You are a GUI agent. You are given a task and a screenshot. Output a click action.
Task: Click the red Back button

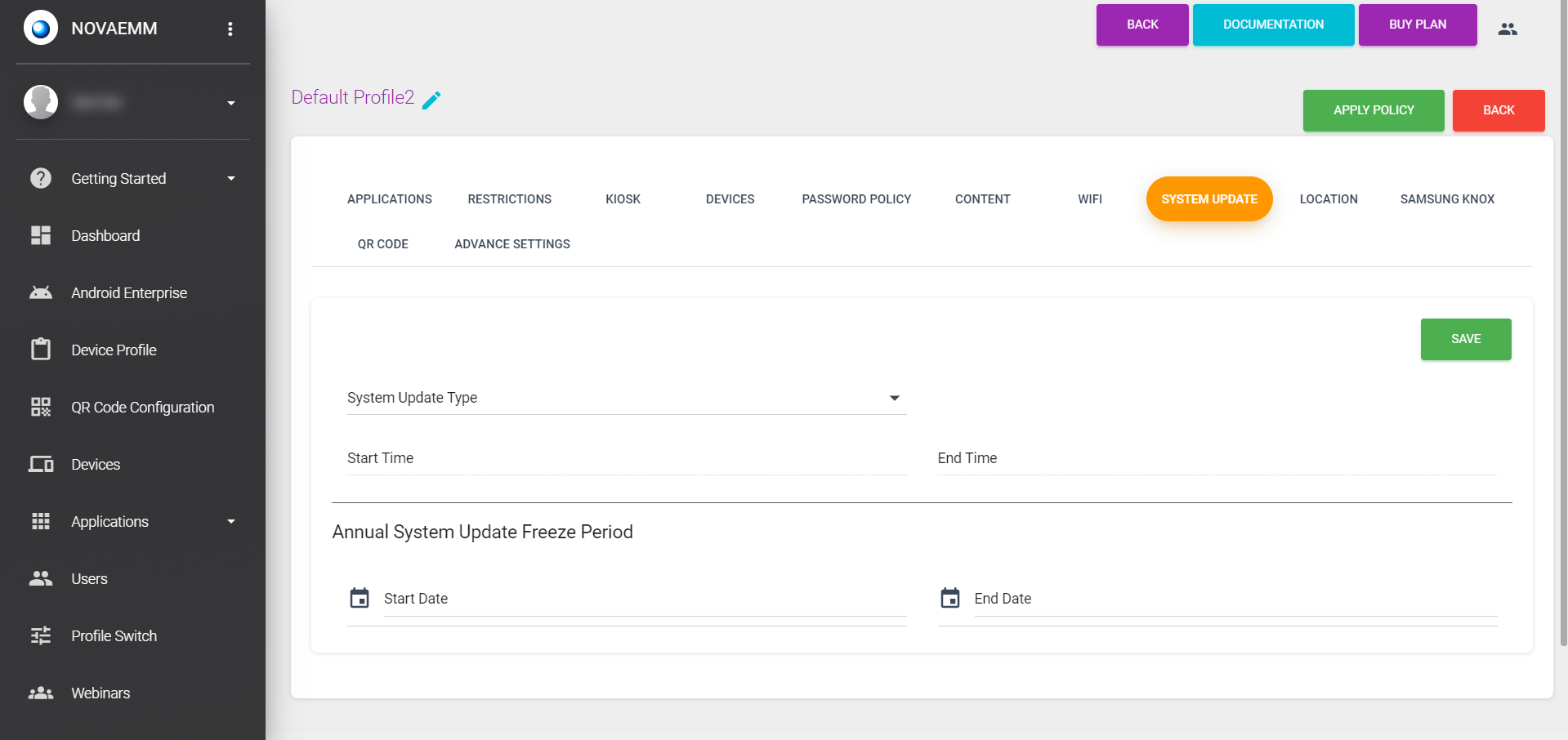click(1499, 110)
